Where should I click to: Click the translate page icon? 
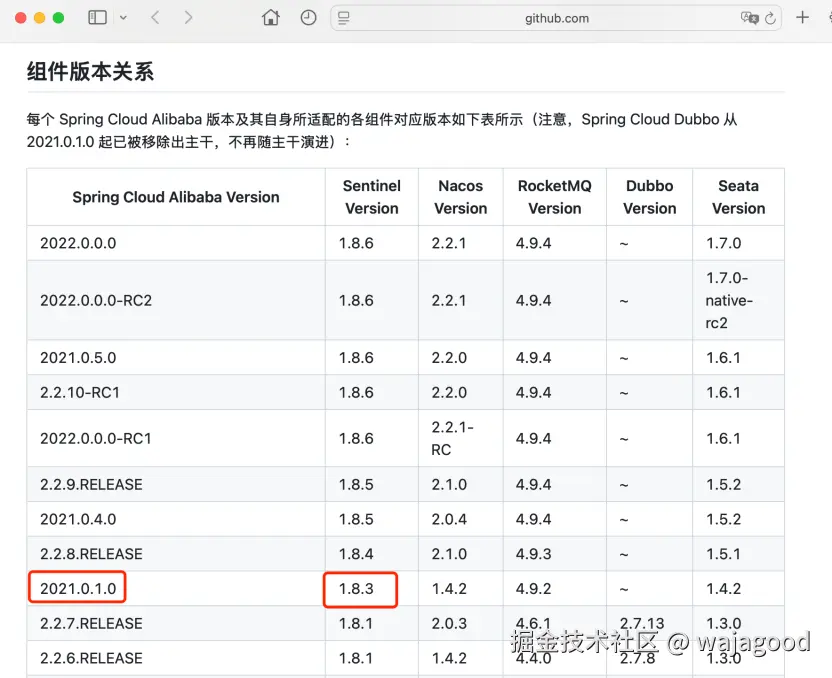click(x=749, y=18)
